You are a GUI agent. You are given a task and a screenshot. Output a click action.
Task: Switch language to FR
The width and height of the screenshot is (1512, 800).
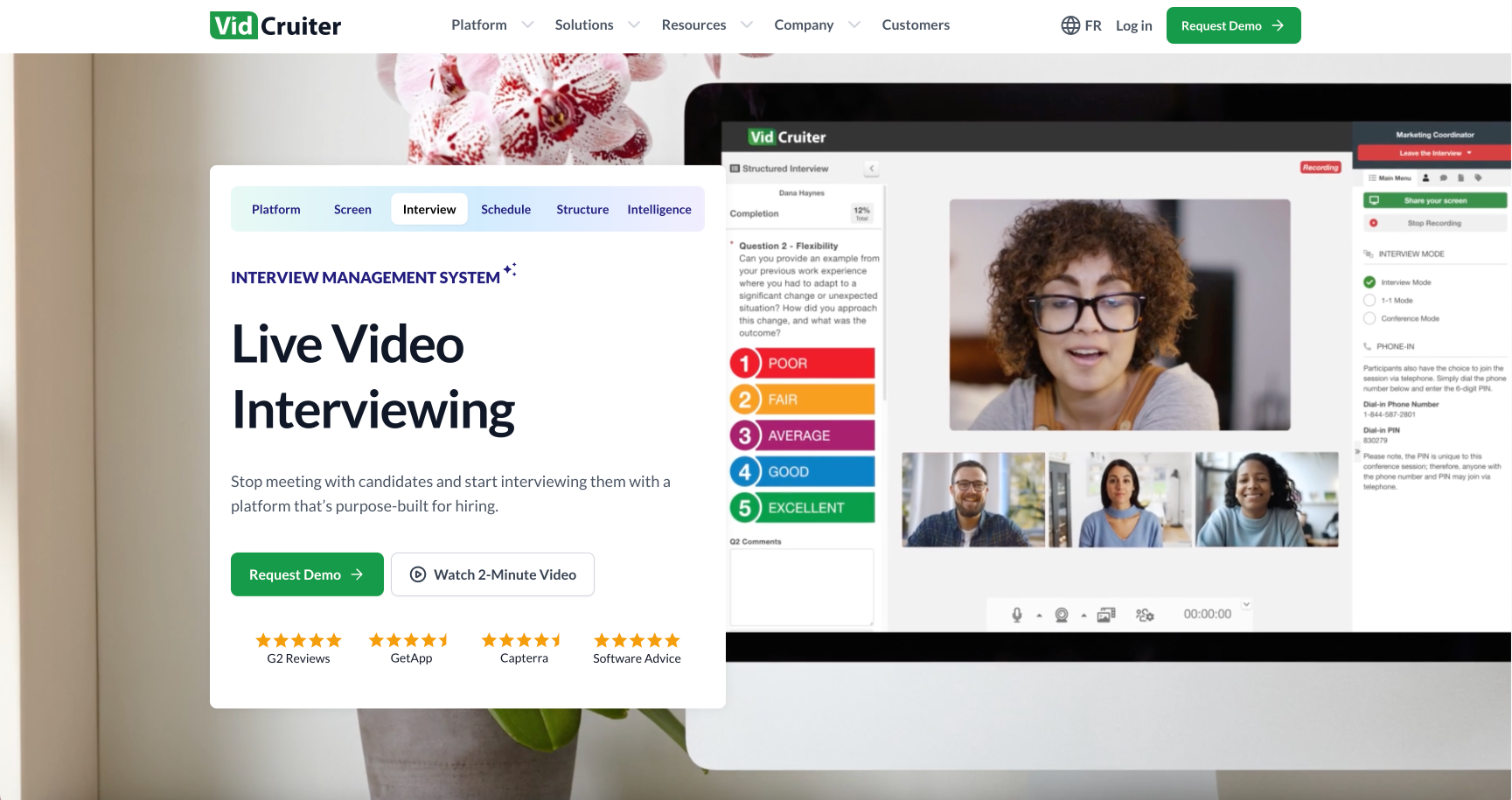pyautogui.click(x=1093, y=25)
